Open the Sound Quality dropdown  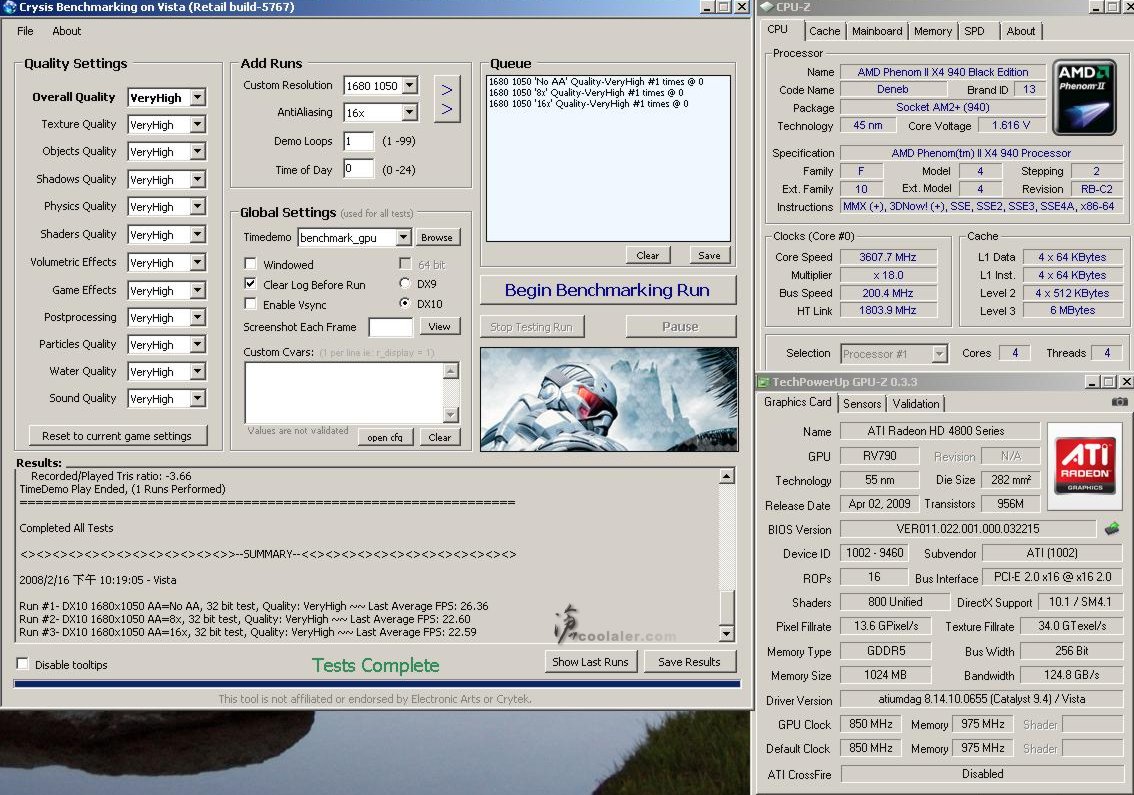[x=197, y=399]
